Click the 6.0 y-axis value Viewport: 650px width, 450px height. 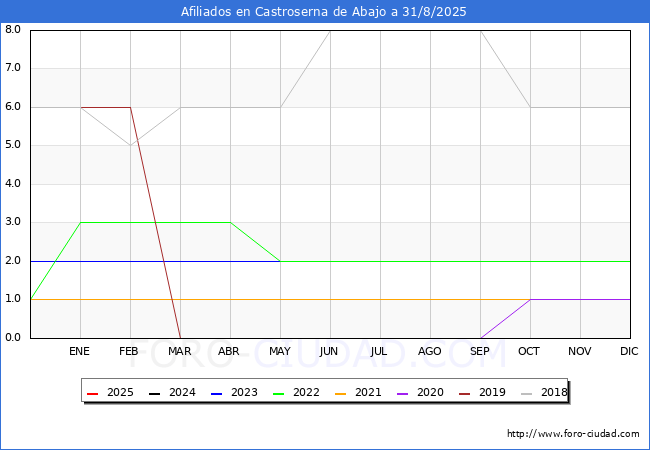(x=13, y=106)
